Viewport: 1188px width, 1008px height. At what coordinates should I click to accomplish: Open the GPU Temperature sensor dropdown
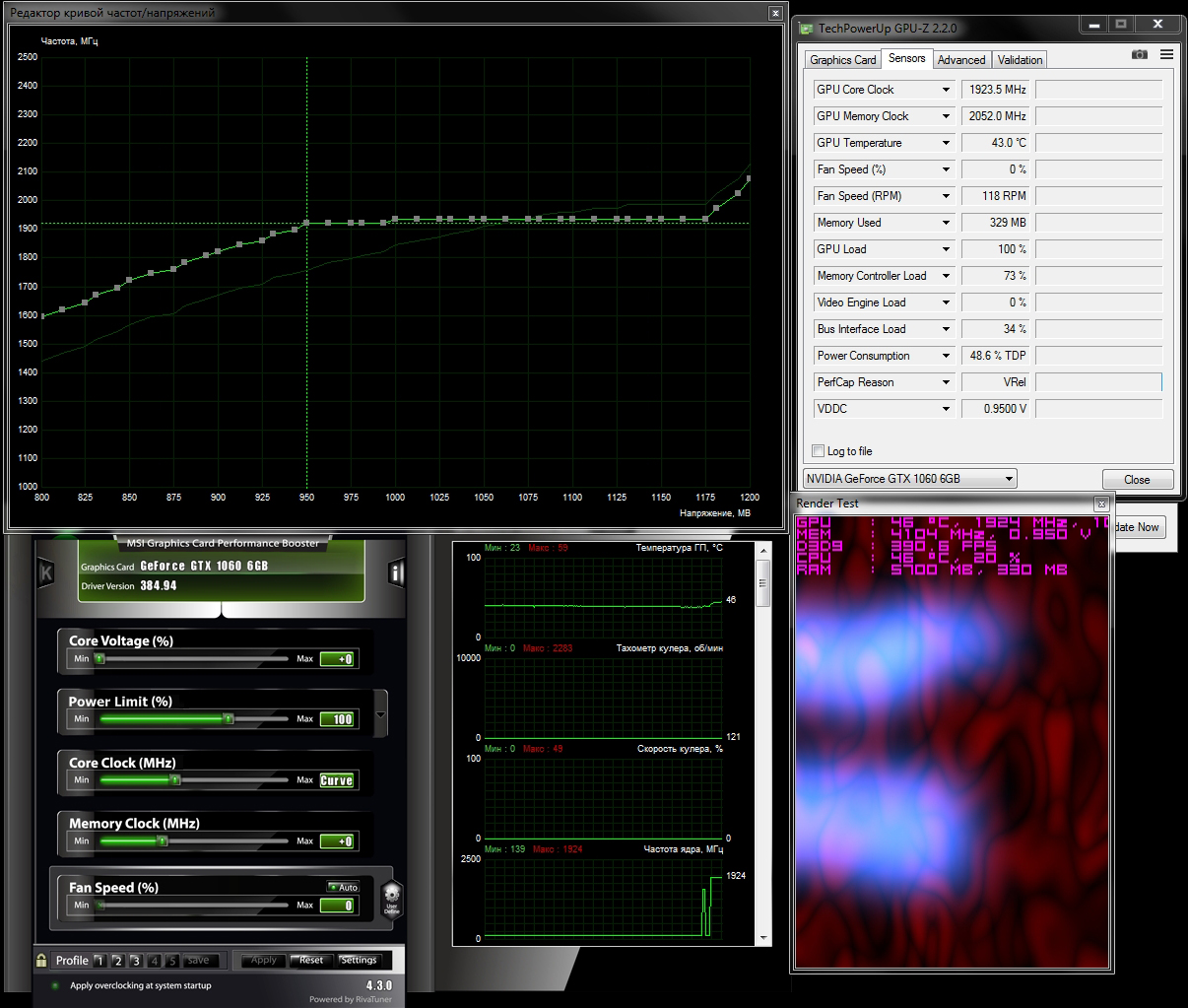tap(946, 143)
